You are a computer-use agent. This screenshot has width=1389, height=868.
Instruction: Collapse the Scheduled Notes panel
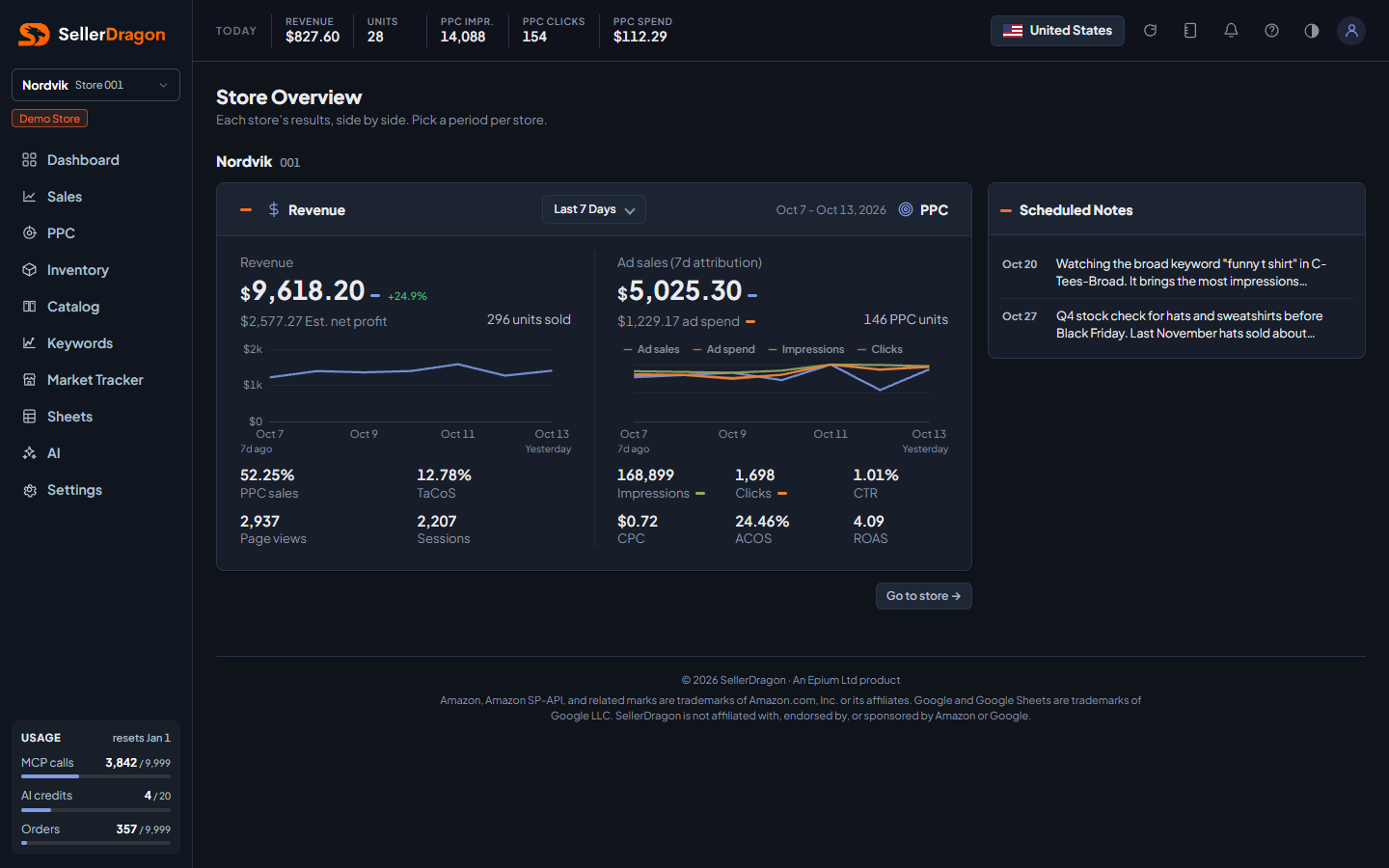(1006, 210)
